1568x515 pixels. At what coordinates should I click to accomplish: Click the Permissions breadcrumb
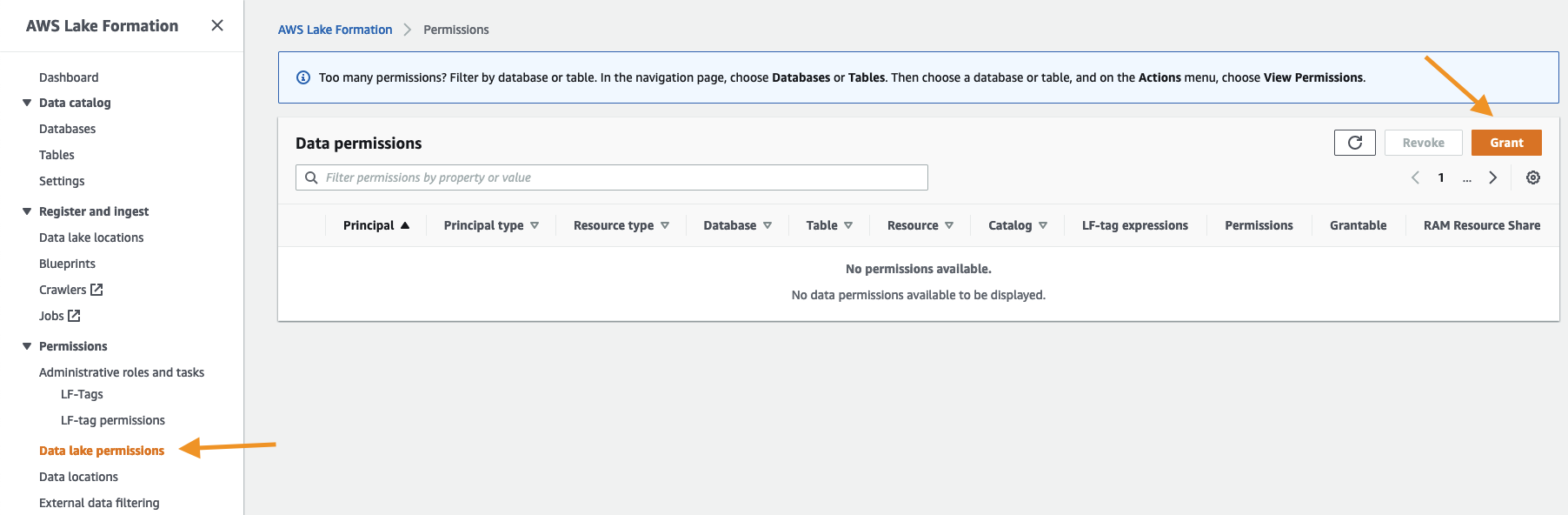tap(456, 30)
